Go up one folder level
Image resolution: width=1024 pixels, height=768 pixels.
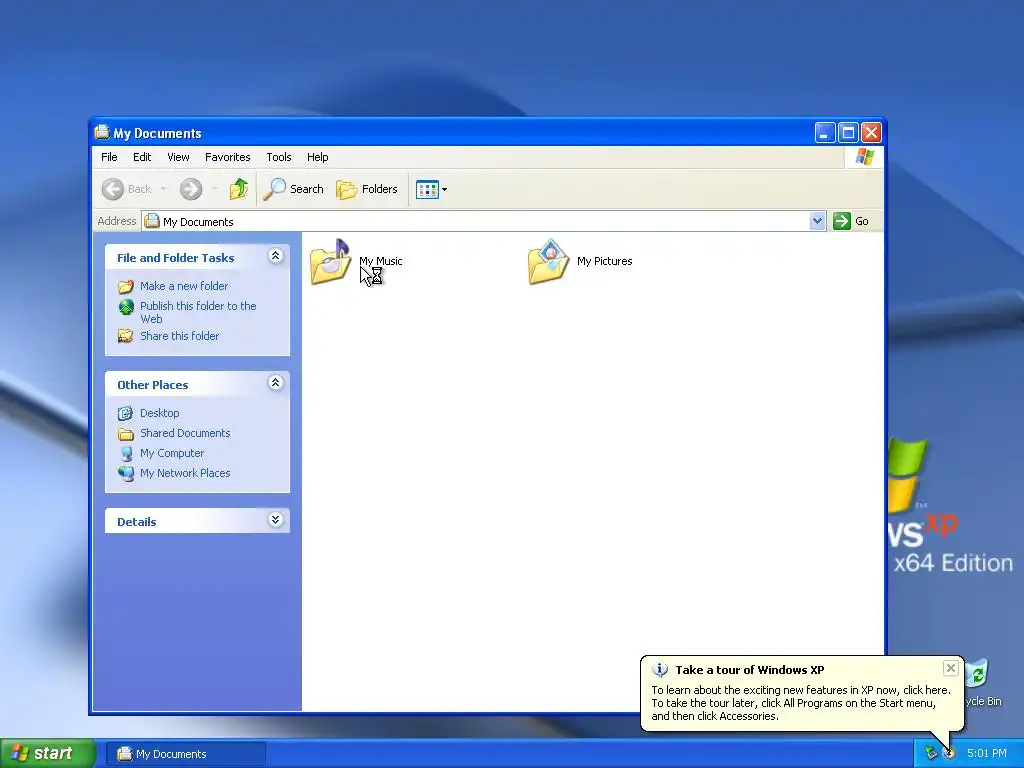(x=238, y=189)
